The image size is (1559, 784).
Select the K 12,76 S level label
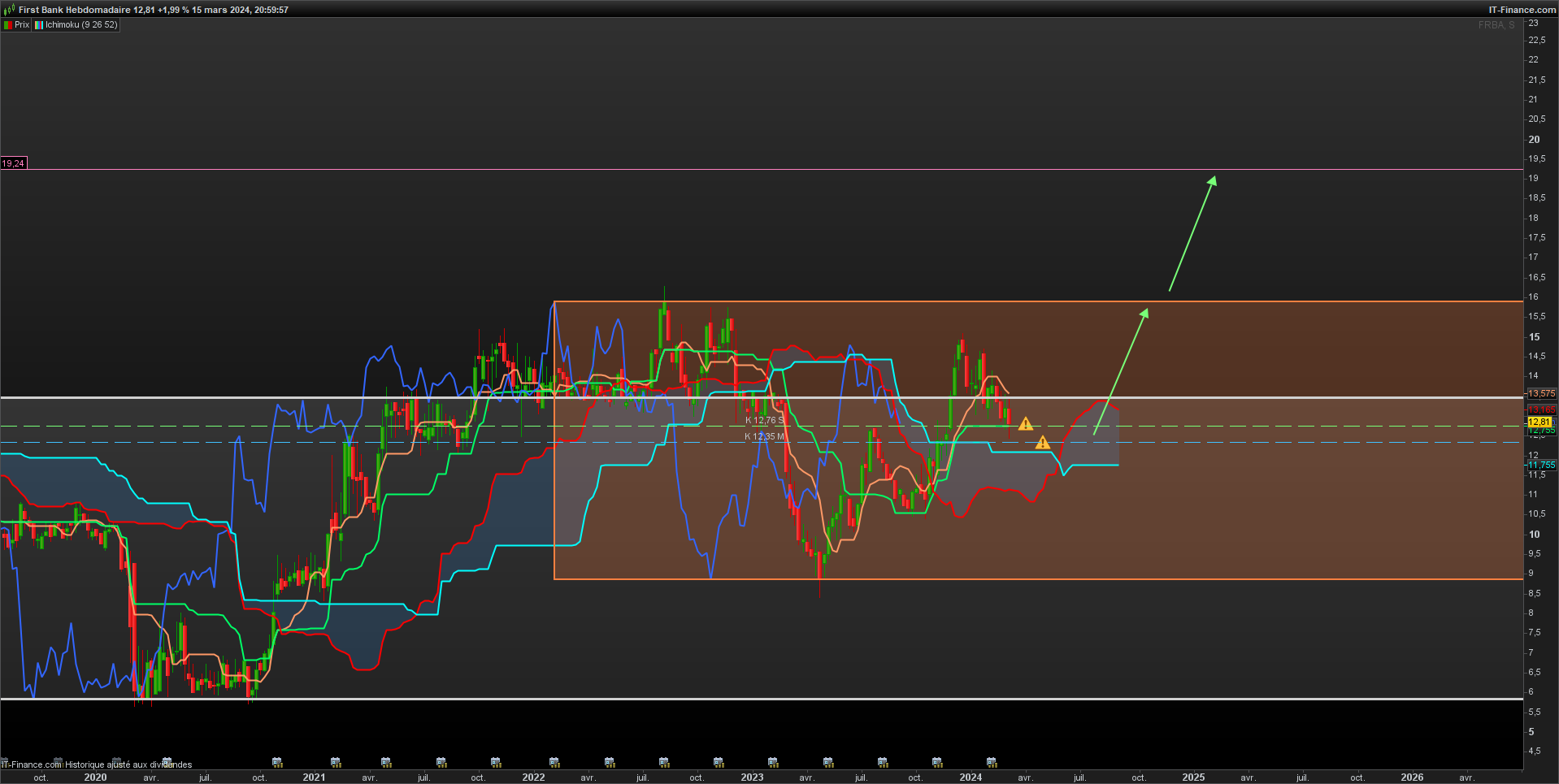[x=765, y=421]
